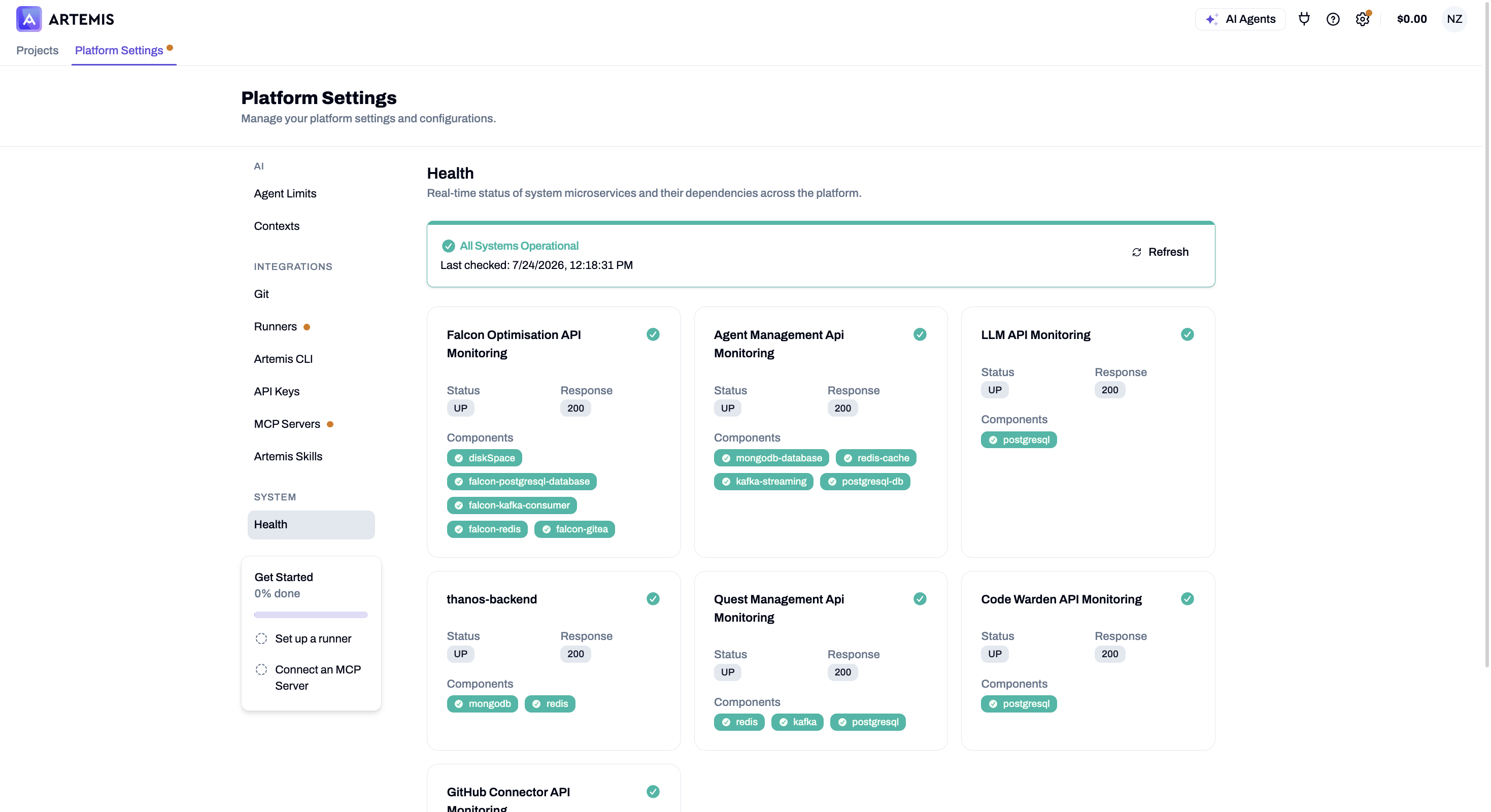The image size is (1491, 812).
Task: Click Falcon Optimisation API status check icon
Action: (653, 334)
